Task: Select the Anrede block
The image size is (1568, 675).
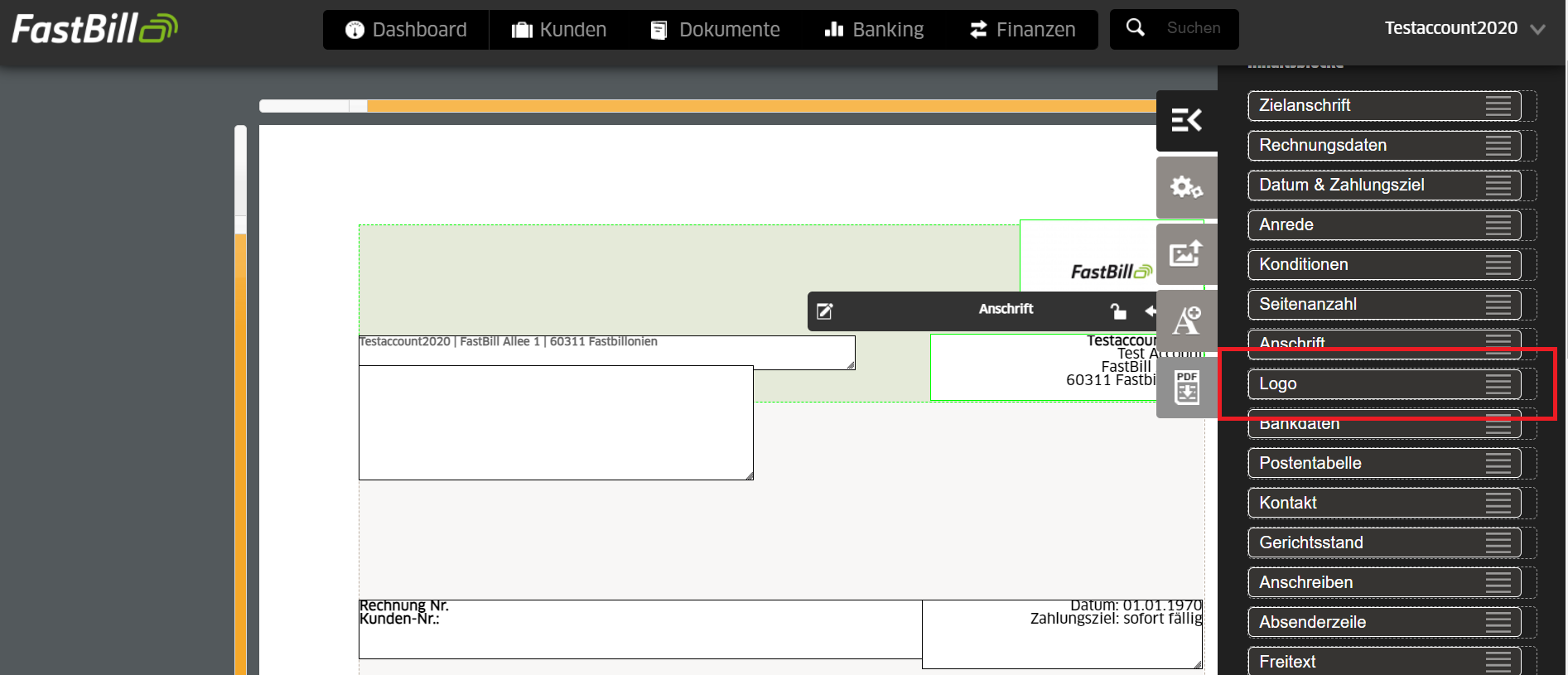Action: [1384, 224]
